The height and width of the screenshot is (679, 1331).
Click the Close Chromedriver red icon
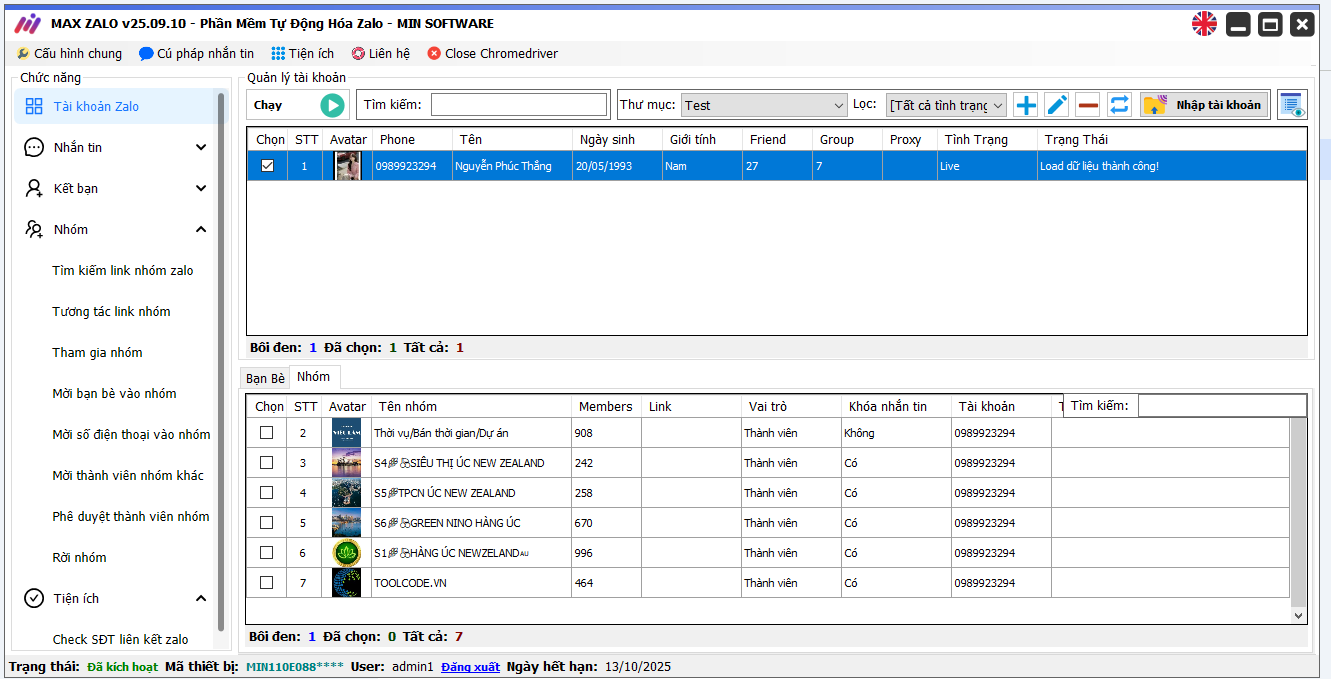click(x=434, y=54)
